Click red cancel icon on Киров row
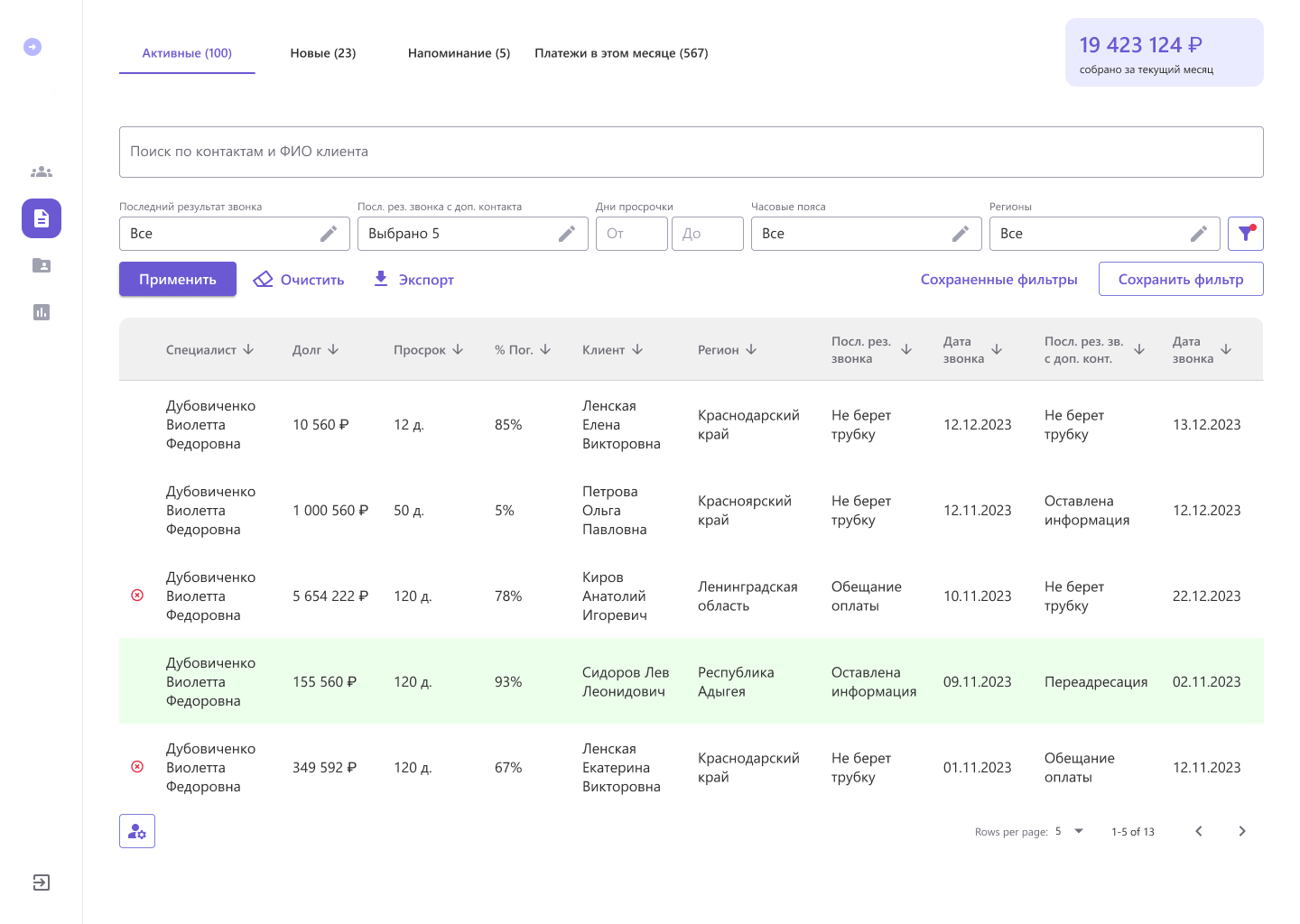This screenshot has height=924, width=1300. tap(137, 596)
